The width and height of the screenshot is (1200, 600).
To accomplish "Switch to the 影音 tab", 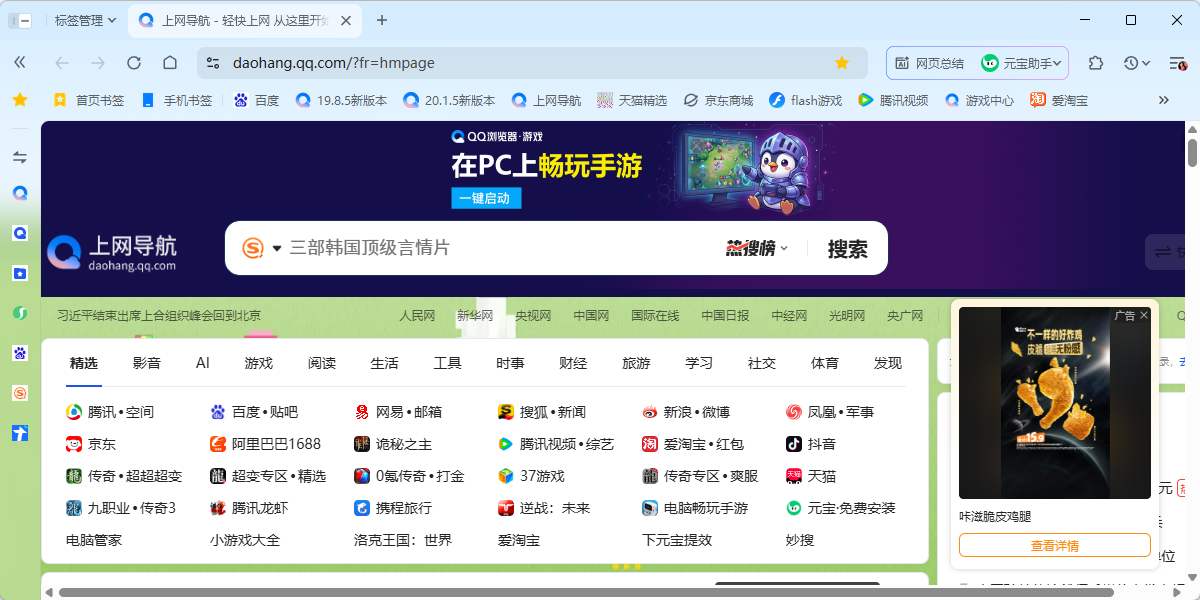I will 147,363.
